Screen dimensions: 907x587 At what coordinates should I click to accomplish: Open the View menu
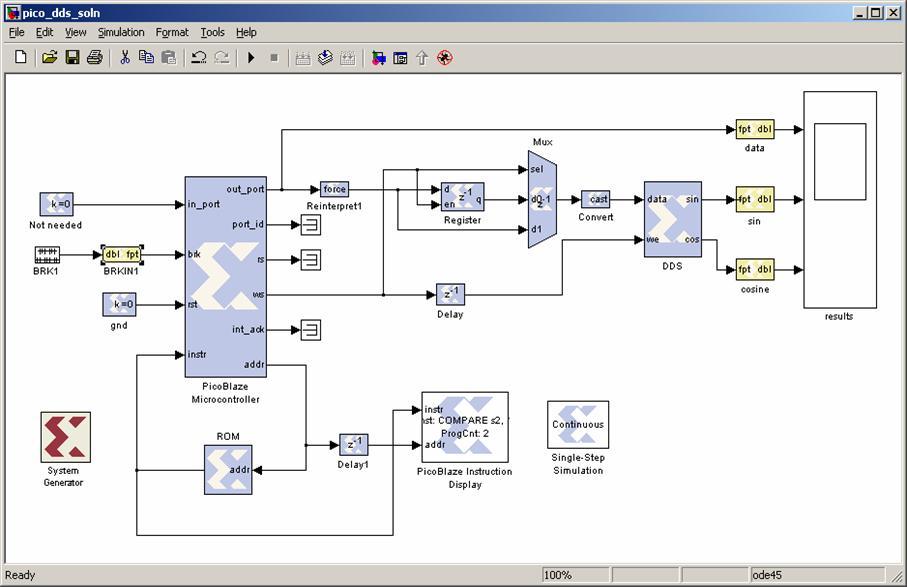click(76, 32)
